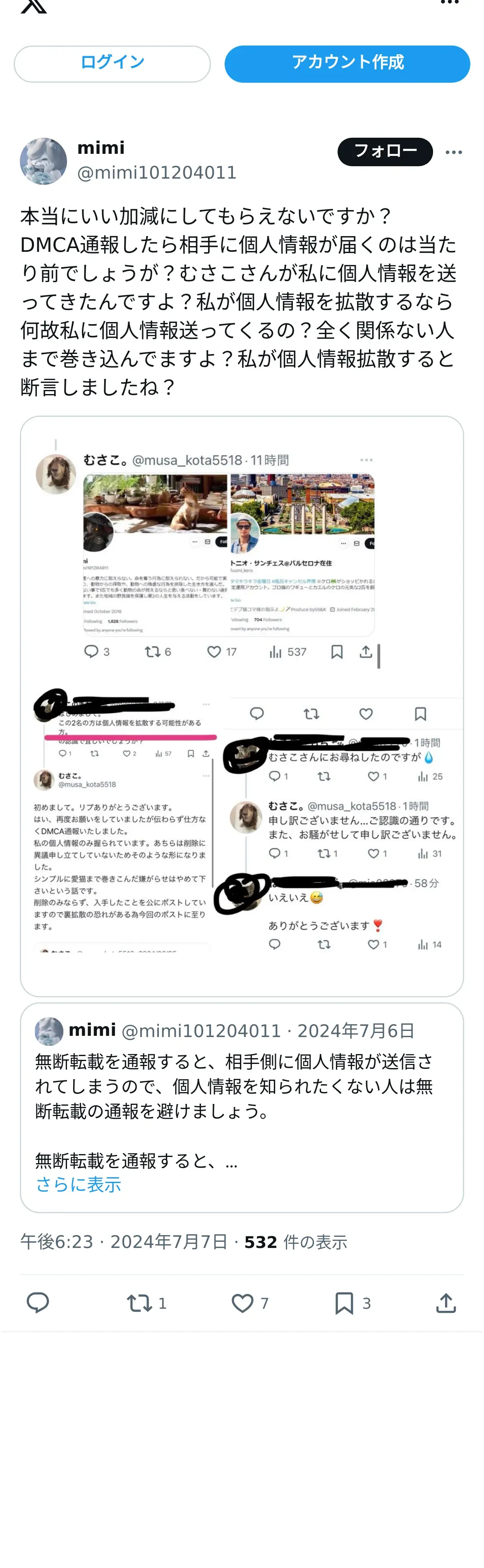This screenshot has height=1568, width=484.
Task: Open the @mimi101204011 handle link
Action: tap(156, 173)
